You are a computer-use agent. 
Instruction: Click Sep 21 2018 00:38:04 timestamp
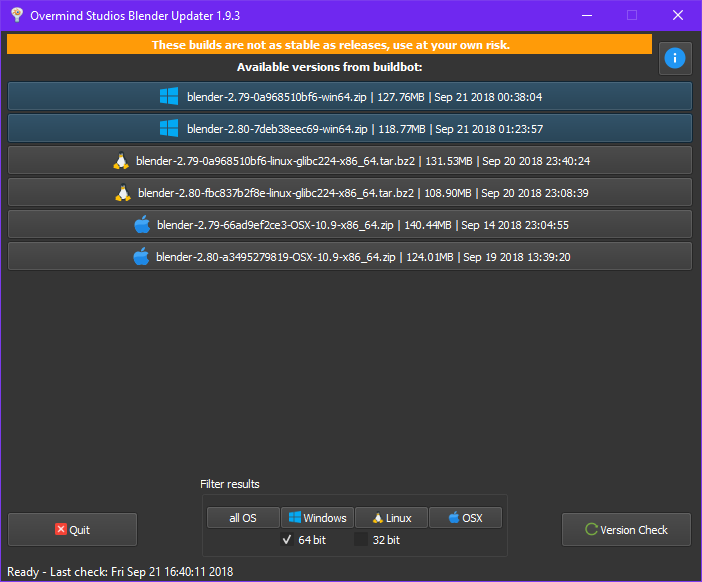[x=488, y=97]
